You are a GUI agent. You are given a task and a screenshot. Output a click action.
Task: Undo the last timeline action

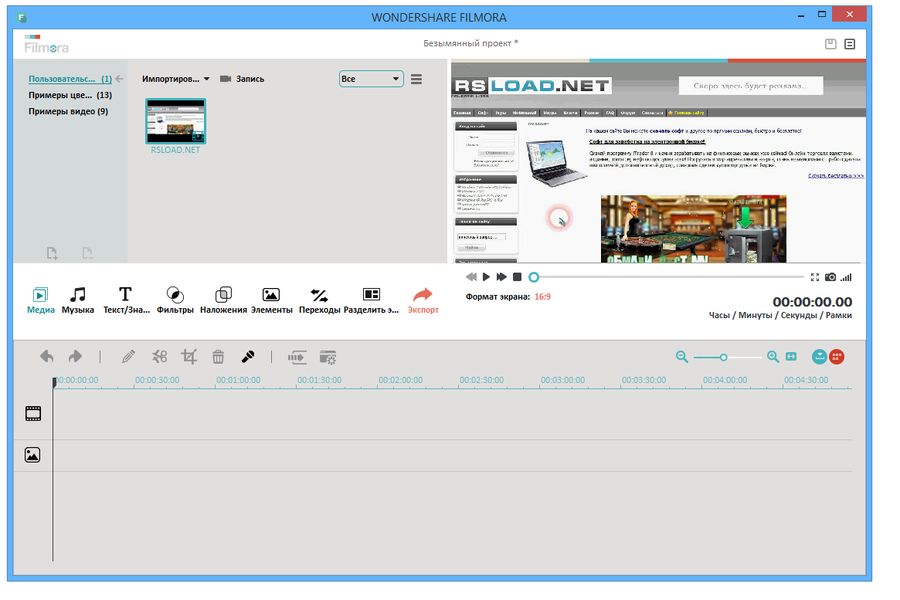pyautogui.click(x=47, y=357)
